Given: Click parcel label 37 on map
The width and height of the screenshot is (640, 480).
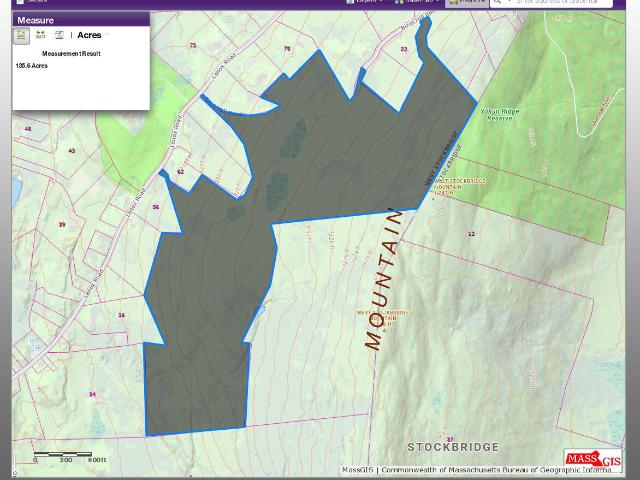Looking at the screenshot, I should tap(450, 439).
